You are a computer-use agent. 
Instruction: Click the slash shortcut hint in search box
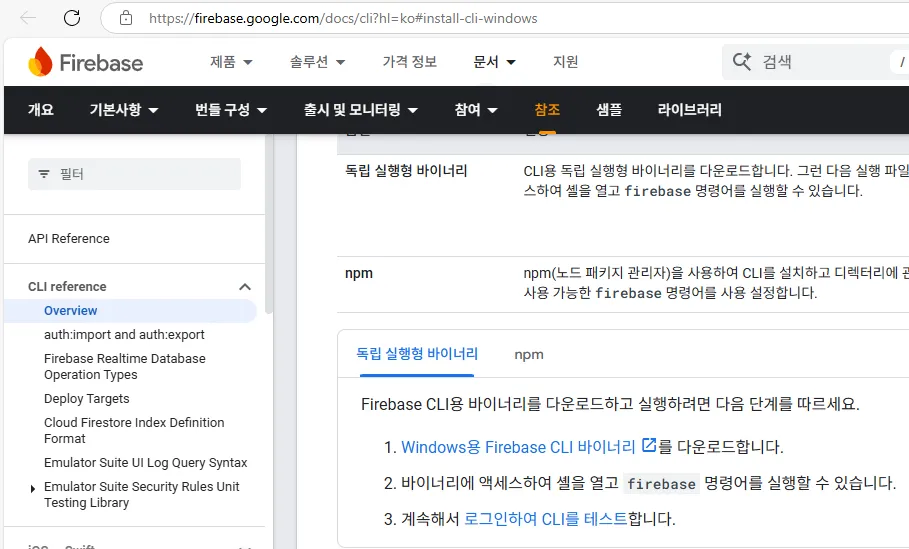click(x=902, y=61)
